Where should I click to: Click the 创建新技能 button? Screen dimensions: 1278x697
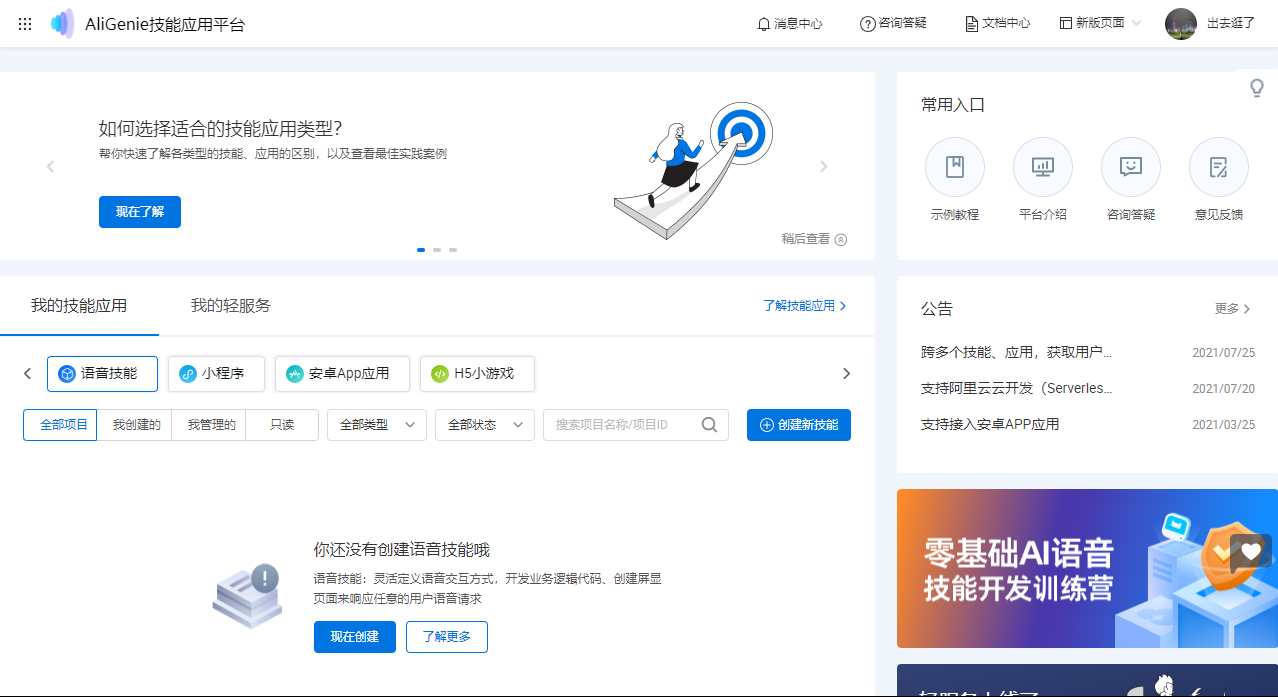click(799, 425)
